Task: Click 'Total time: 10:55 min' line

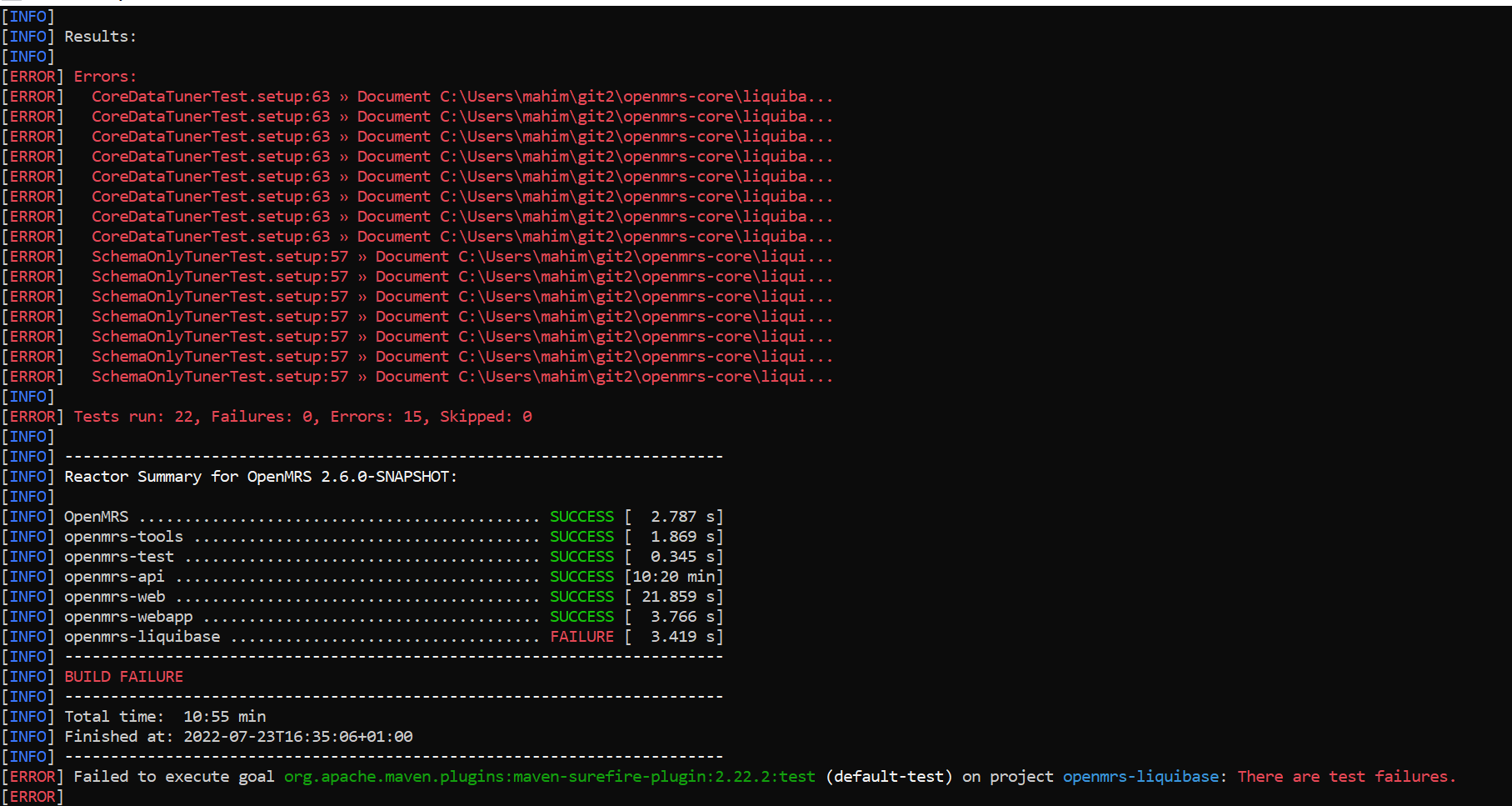Action: [165, 717]
